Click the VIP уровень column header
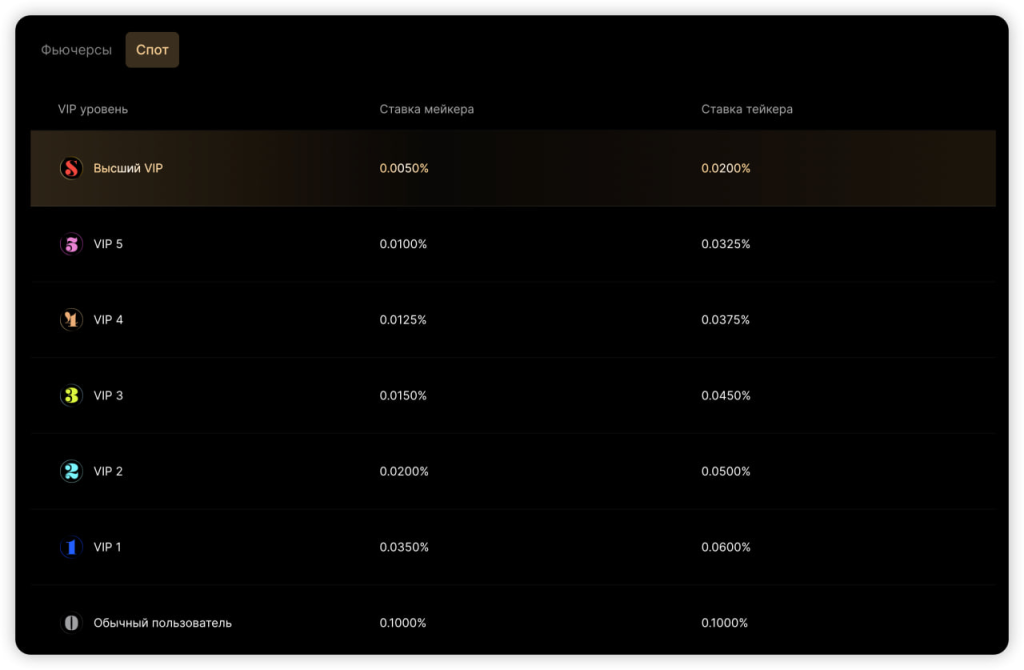 click(93, 109)
